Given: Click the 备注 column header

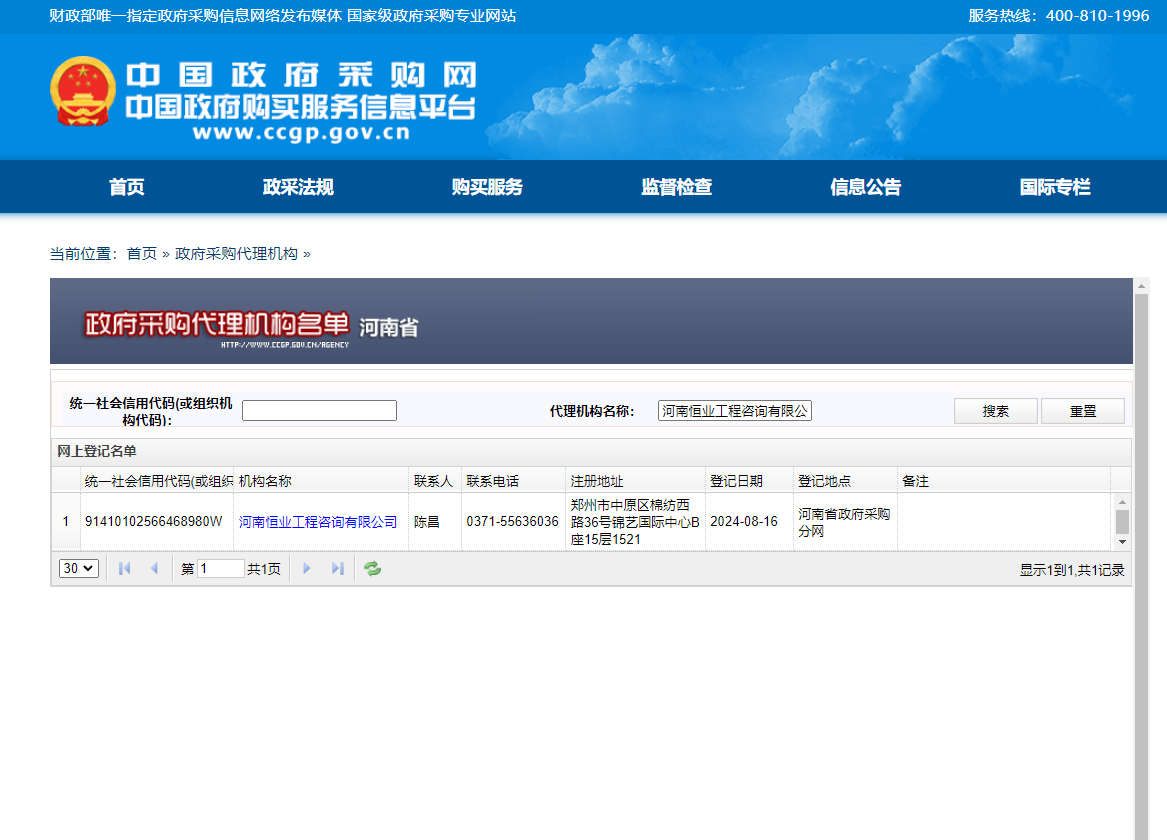Looking at the screenshot, I should click(1004, 481).
